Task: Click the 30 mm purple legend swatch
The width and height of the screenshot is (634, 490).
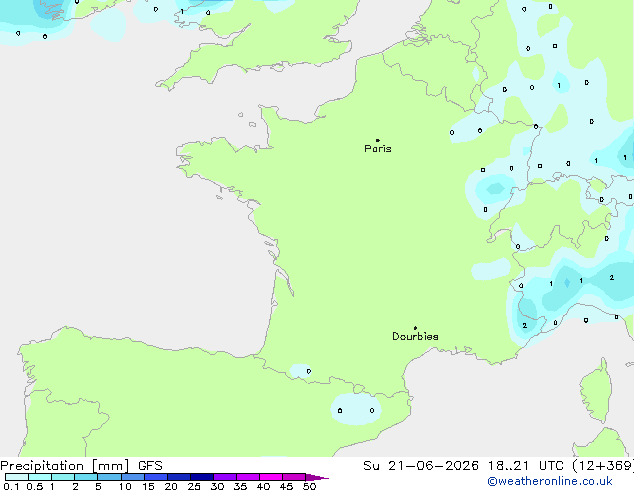Action: 225,477
